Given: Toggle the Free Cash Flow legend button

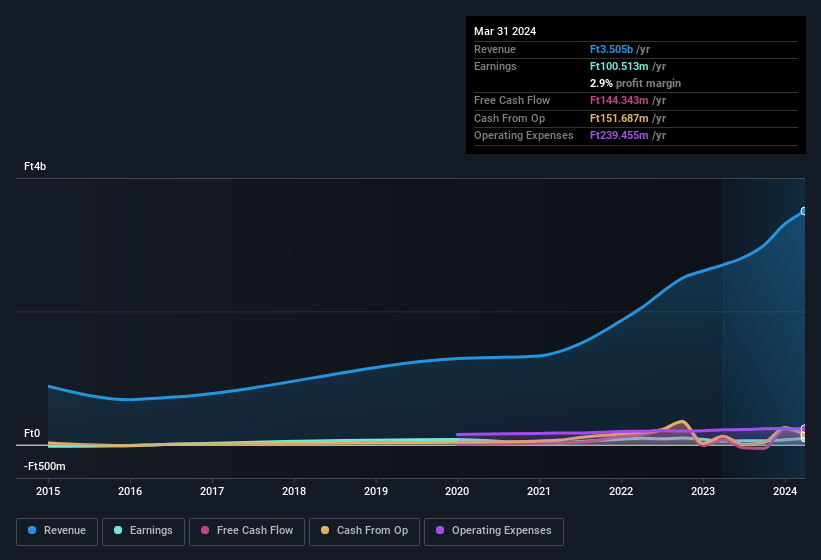Looking at the screenshot, I should click(x=247, y=531).
